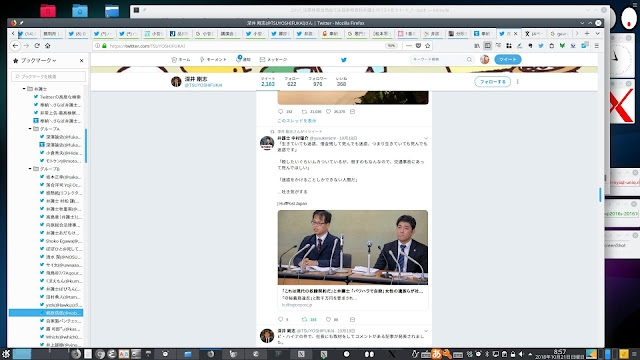
Task: Open list all tabs dropdown arrow
Action: [x=597, y=33]
